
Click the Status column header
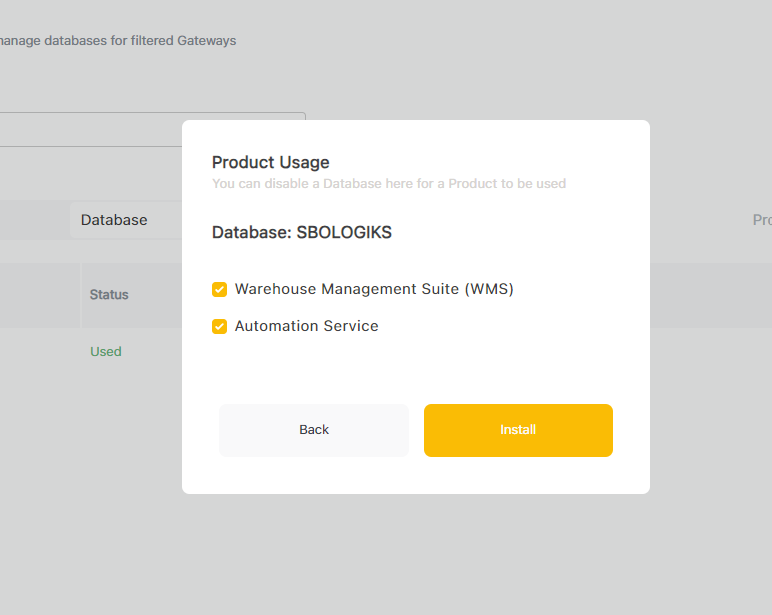coord(109,295)
